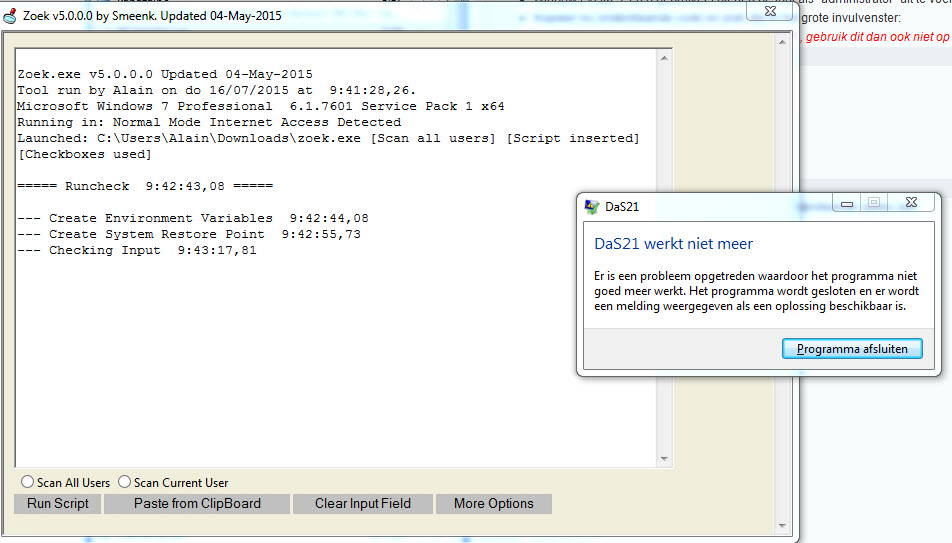Click the Zoek application icon in title bar
The image size is (952, 543).
point(10,16)
